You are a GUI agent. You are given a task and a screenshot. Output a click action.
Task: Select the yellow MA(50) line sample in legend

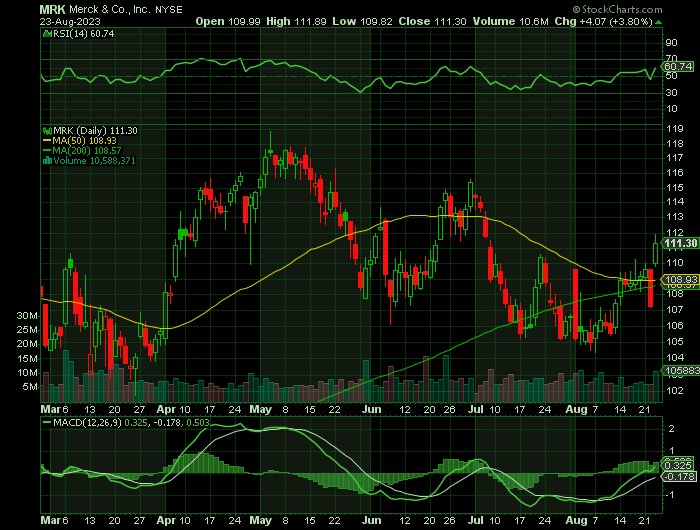(x=47, y=141)
